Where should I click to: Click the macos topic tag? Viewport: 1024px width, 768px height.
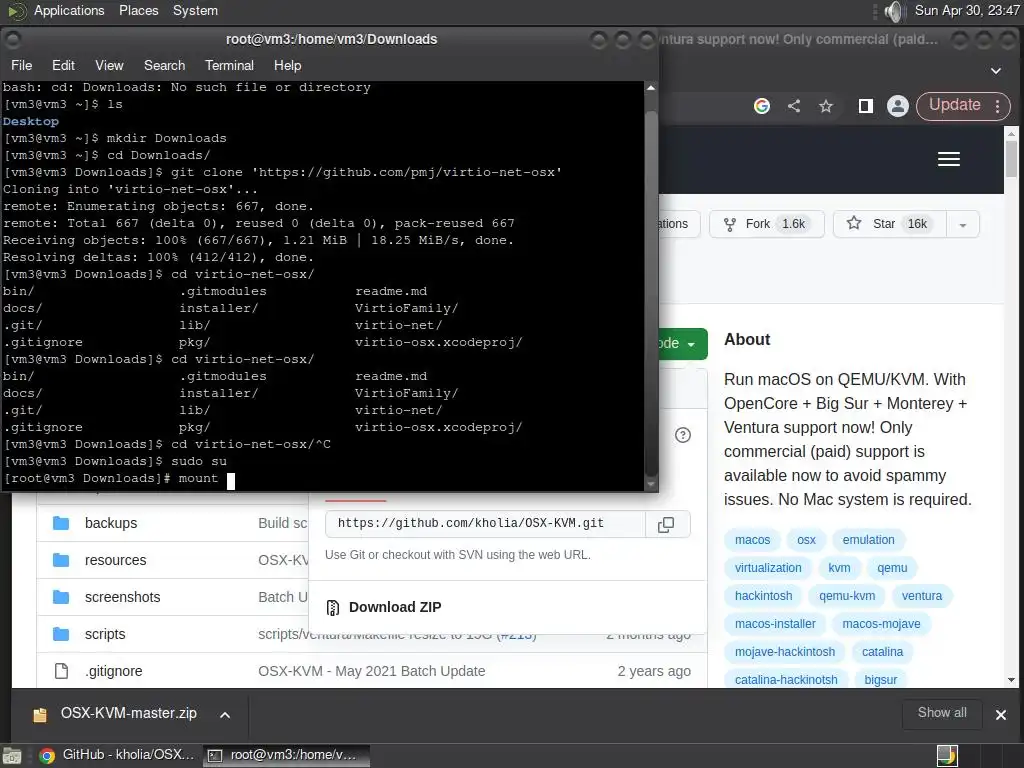coord(752,540)
